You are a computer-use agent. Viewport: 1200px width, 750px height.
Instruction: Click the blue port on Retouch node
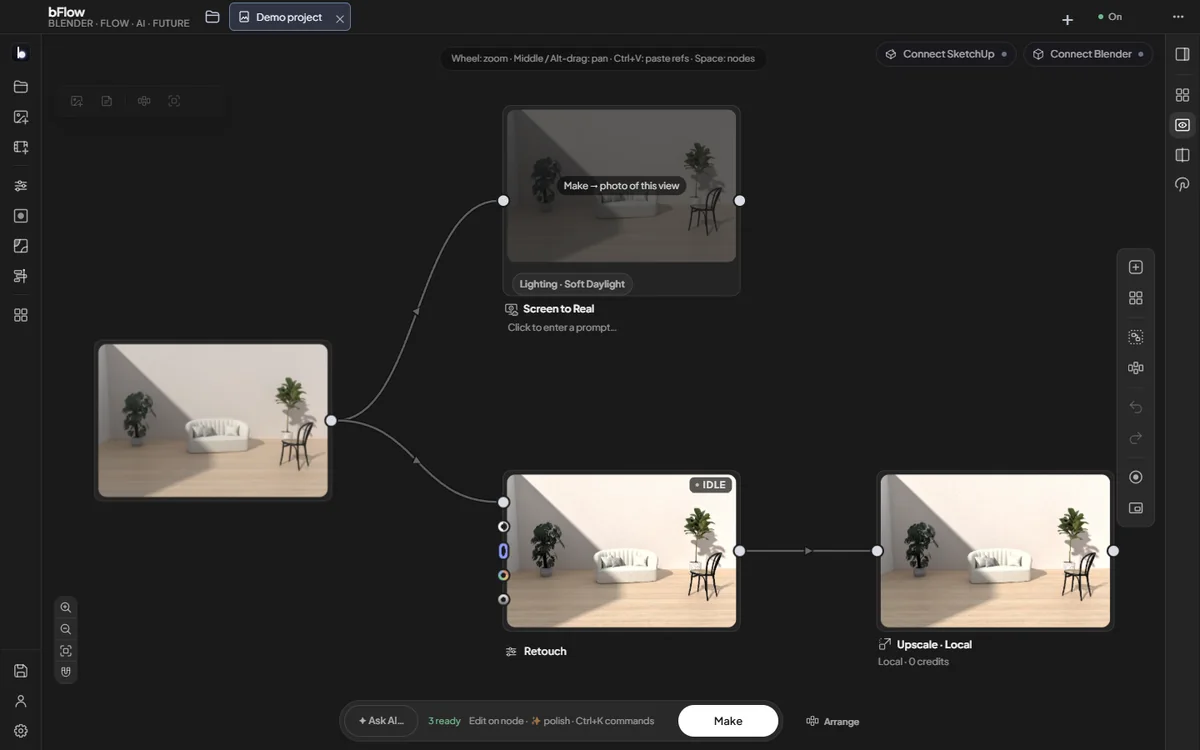coord(503,551)
